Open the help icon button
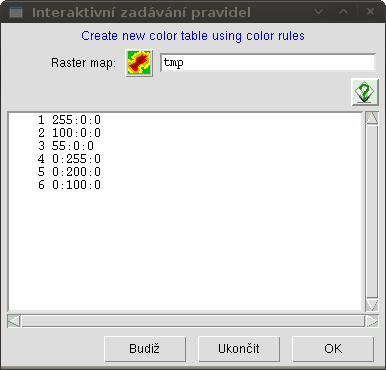The width and height of the screenshot is (386, 370). coord(365,92)
